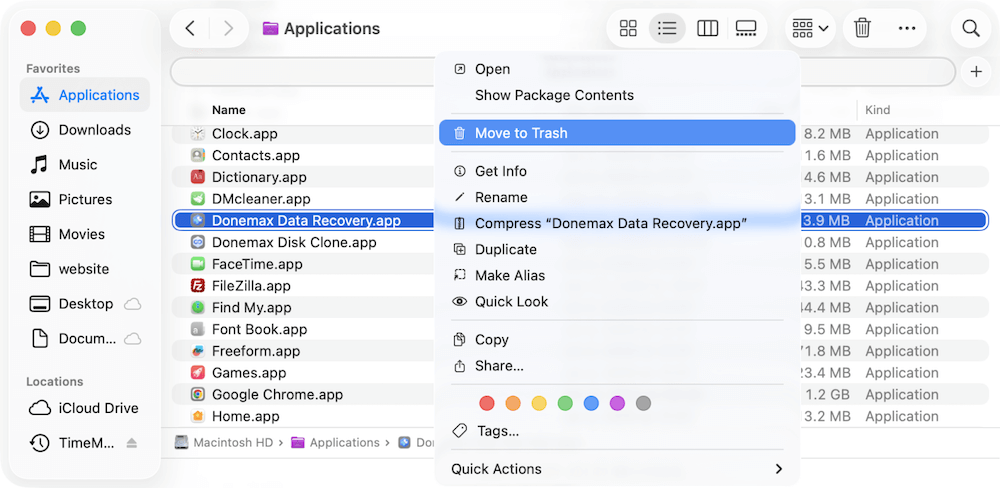This screenshot has height=488, width=1000.
Task: Go back with the left chevron
Action: tap(190, 29)
